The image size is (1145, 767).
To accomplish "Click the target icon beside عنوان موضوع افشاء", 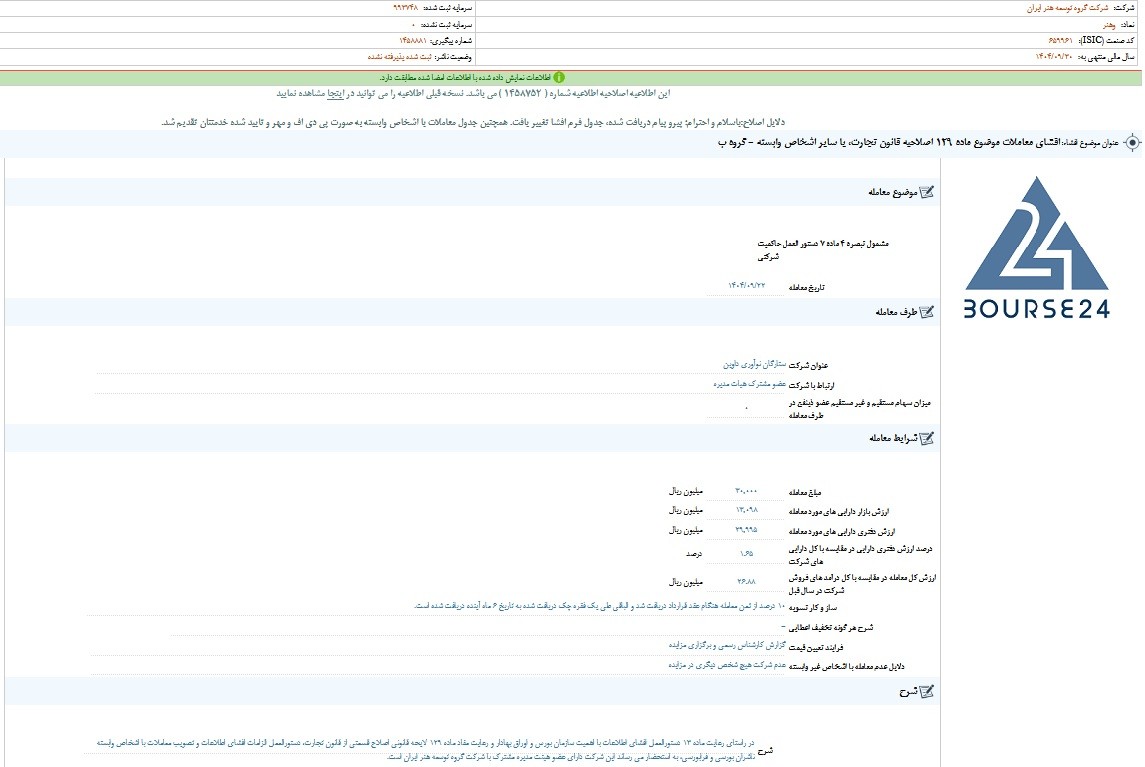I will [x=1132, y=143].
